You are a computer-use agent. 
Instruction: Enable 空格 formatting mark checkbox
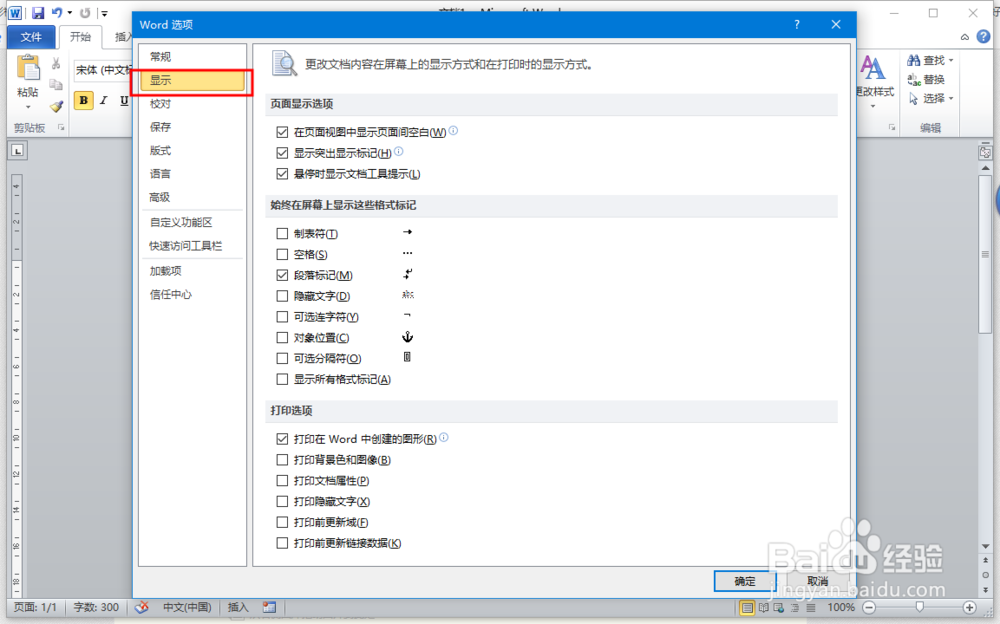282,254
